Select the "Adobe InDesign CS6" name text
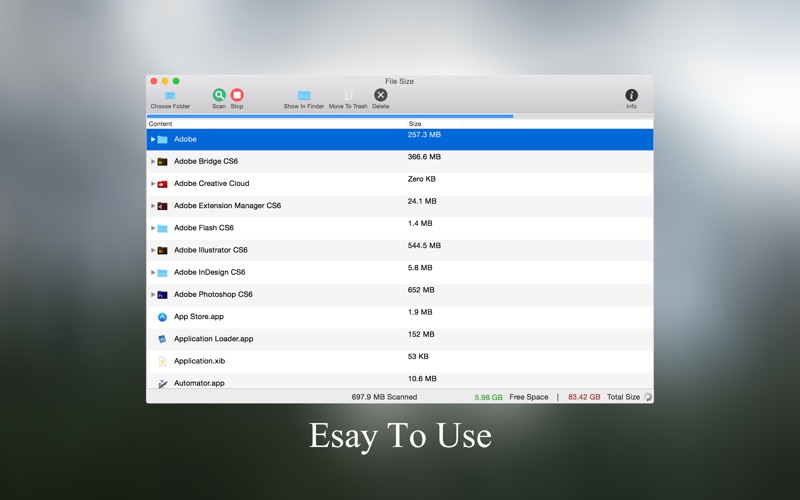 (209, 272)
